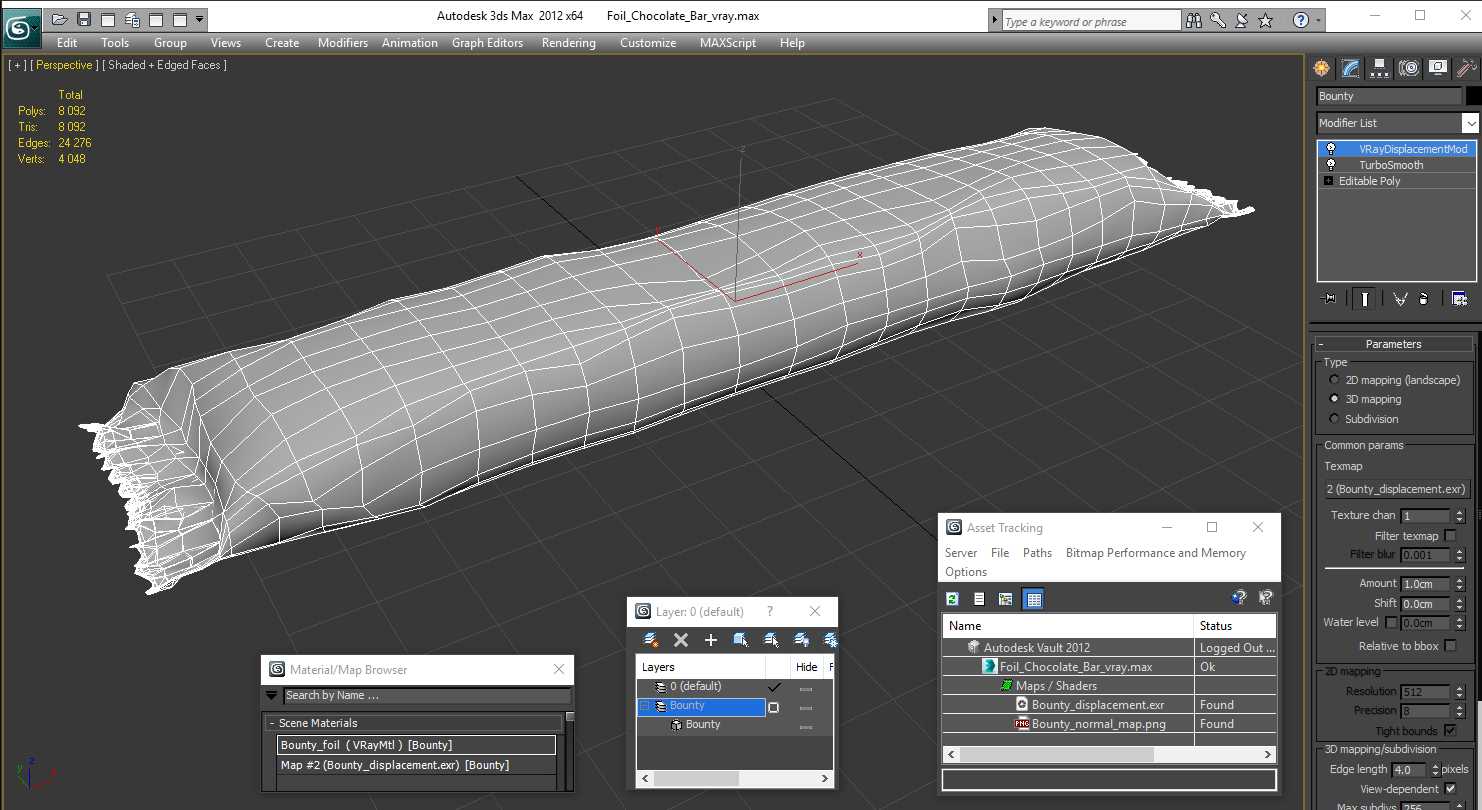1482x810 pixels.
Task: Click Select Highlighted Objects and Layers icon
Action: point(741,640)
